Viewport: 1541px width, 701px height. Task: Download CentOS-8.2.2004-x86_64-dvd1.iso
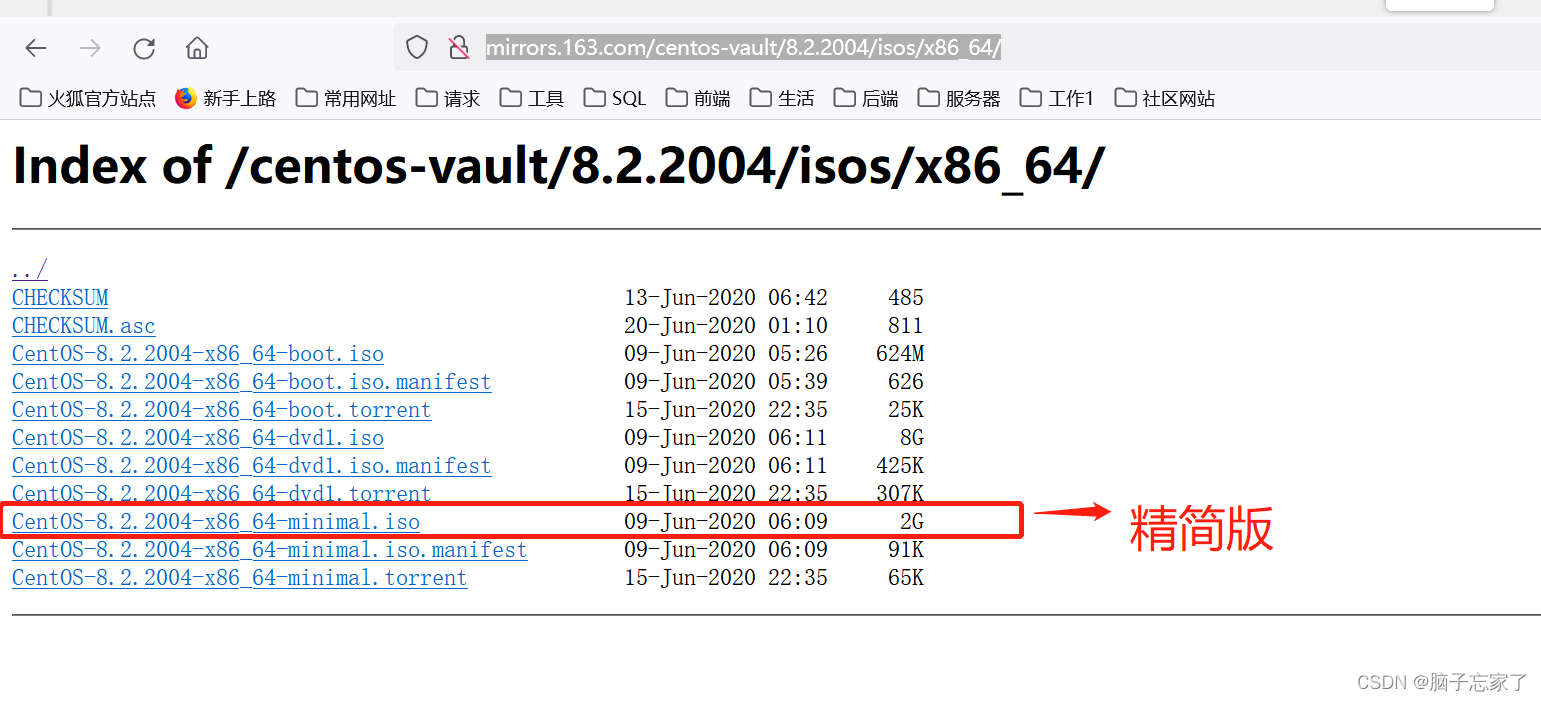(x=198, y=438)
